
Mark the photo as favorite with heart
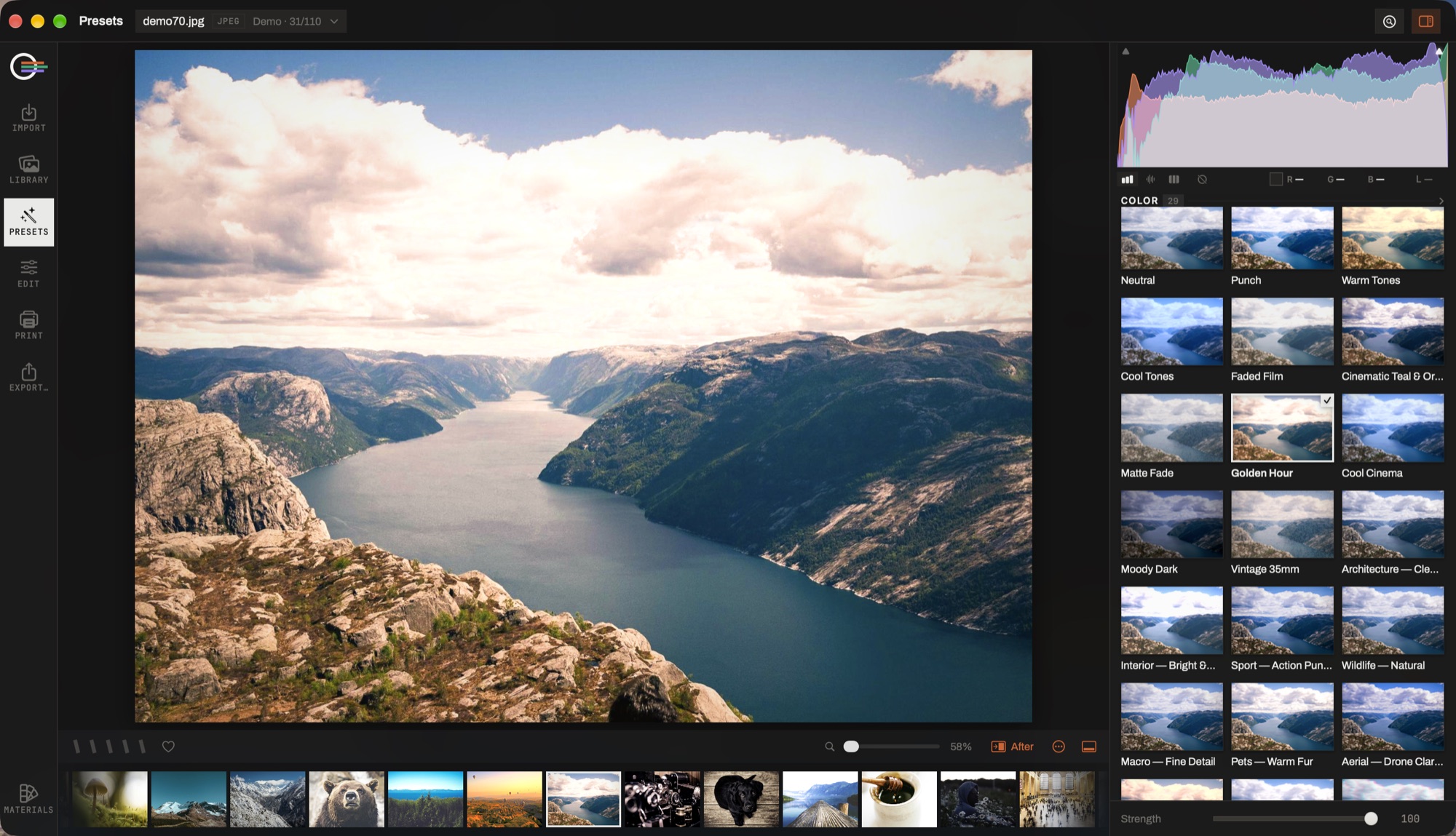click(x=168, y=747)
